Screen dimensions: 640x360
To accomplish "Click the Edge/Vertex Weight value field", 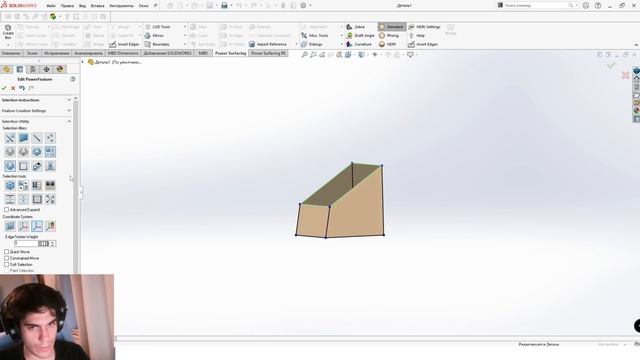I will coord(26,243).
